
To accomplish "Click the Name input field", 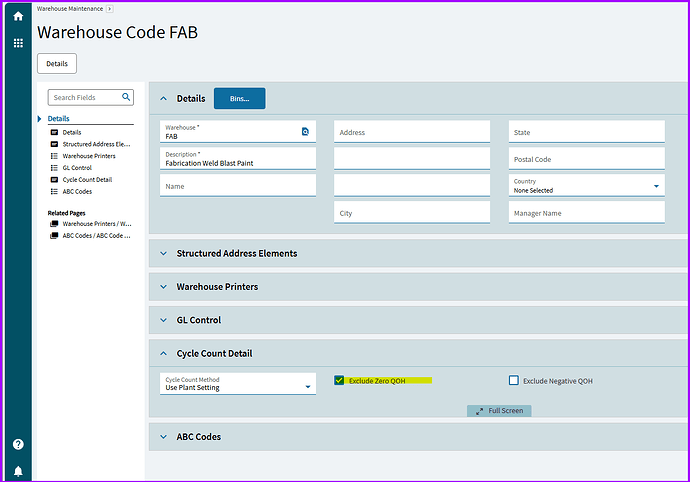I will 238,186.
